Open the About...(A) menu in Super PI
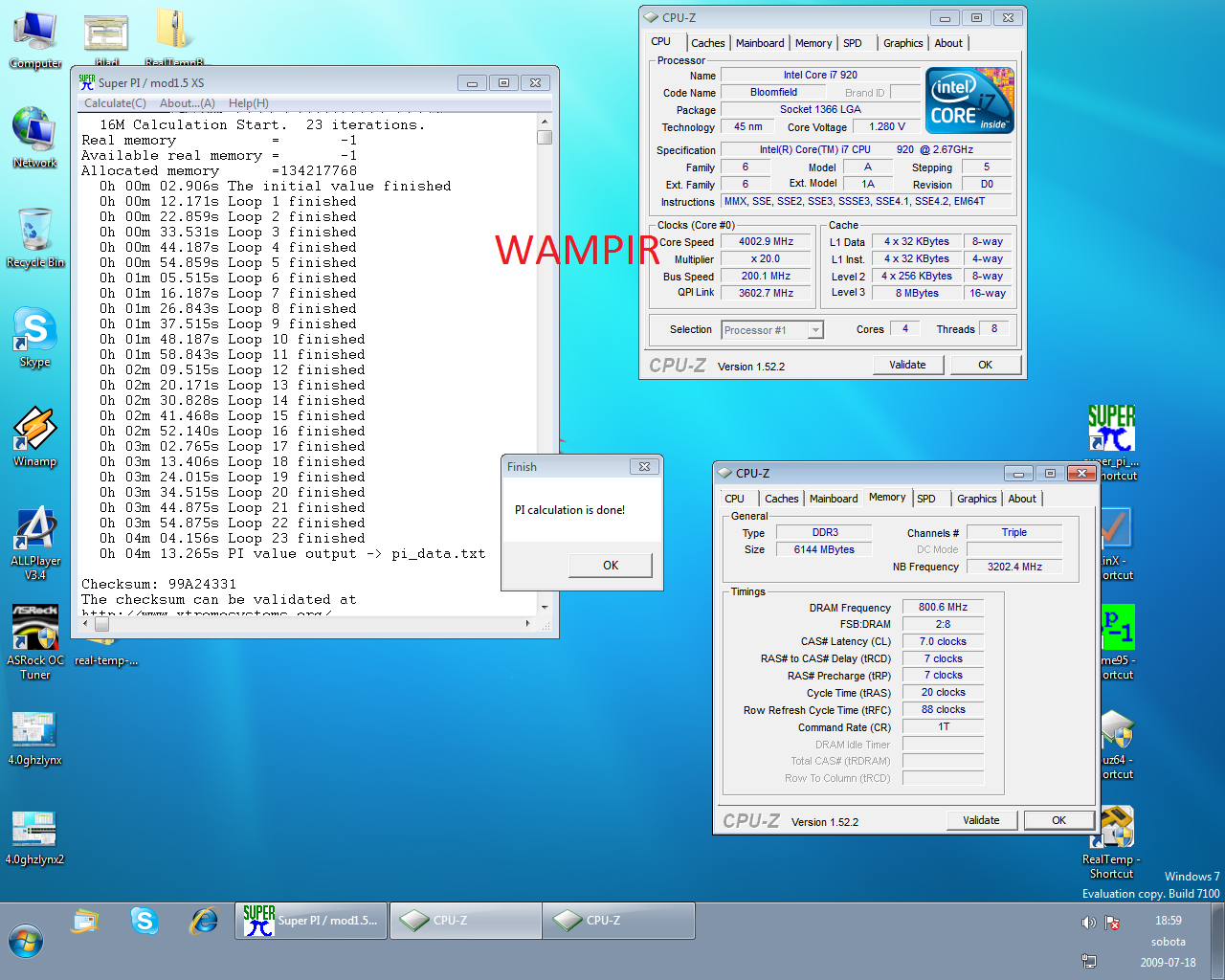1225x980 pixels. point(188,103)
